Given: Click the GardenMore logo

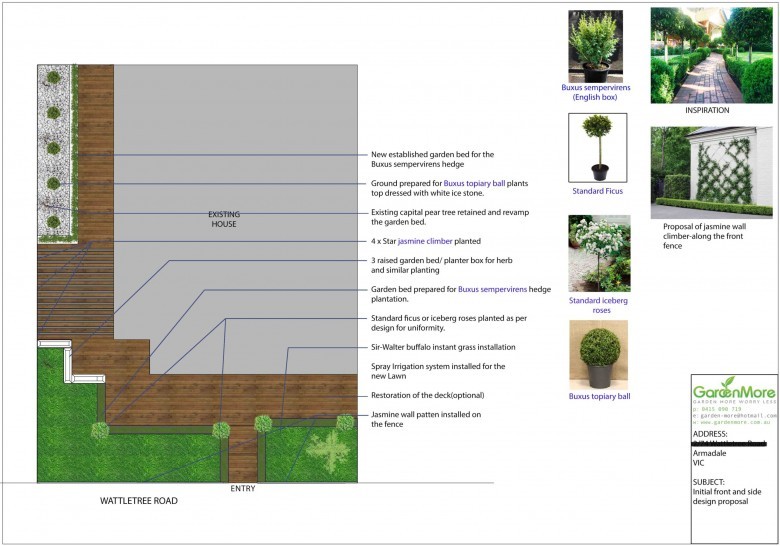Looking at the screenshot, I should tap(733, 390).
